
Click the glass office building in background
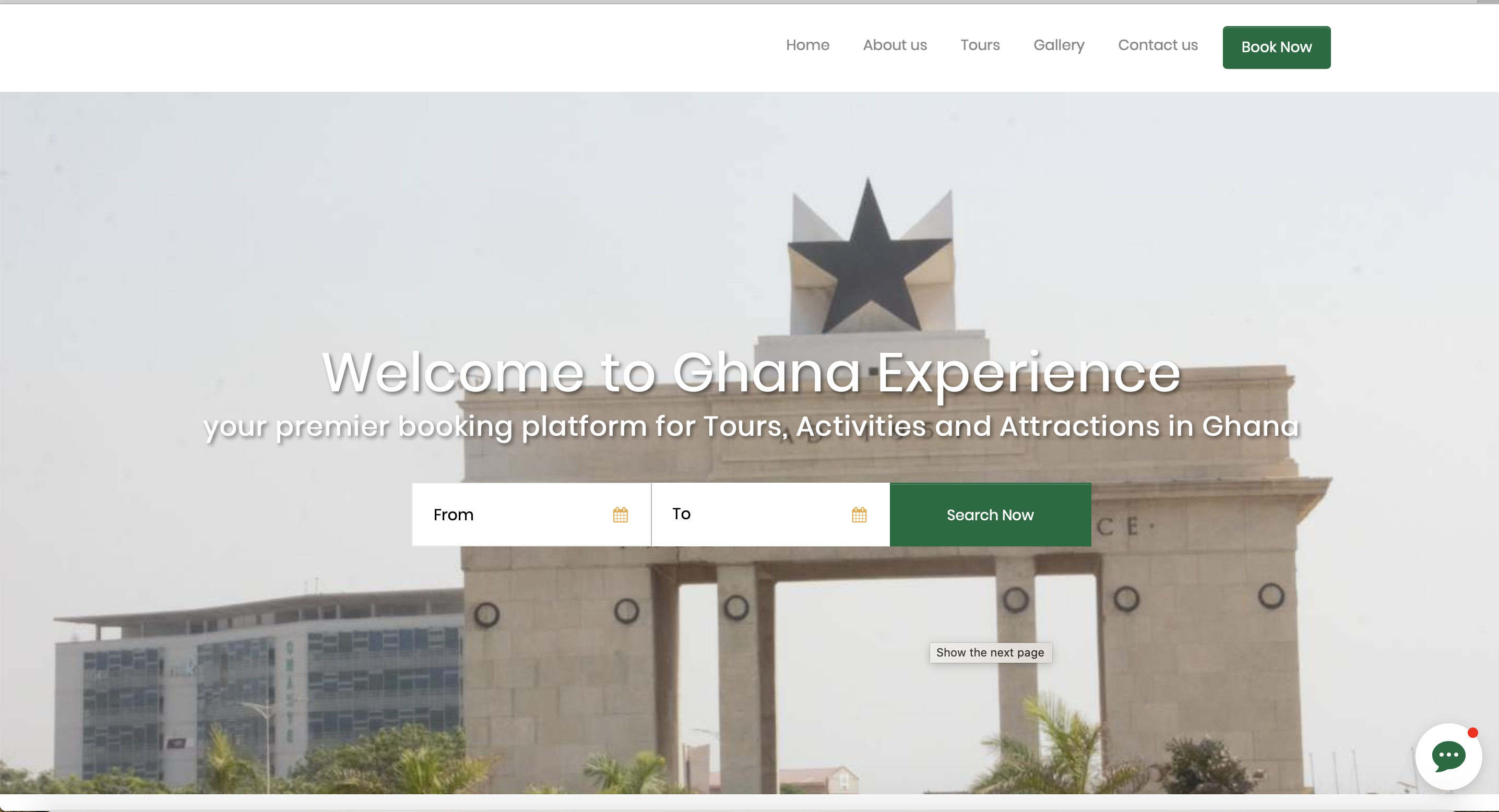pyautogui.click(x=259, y=686)
